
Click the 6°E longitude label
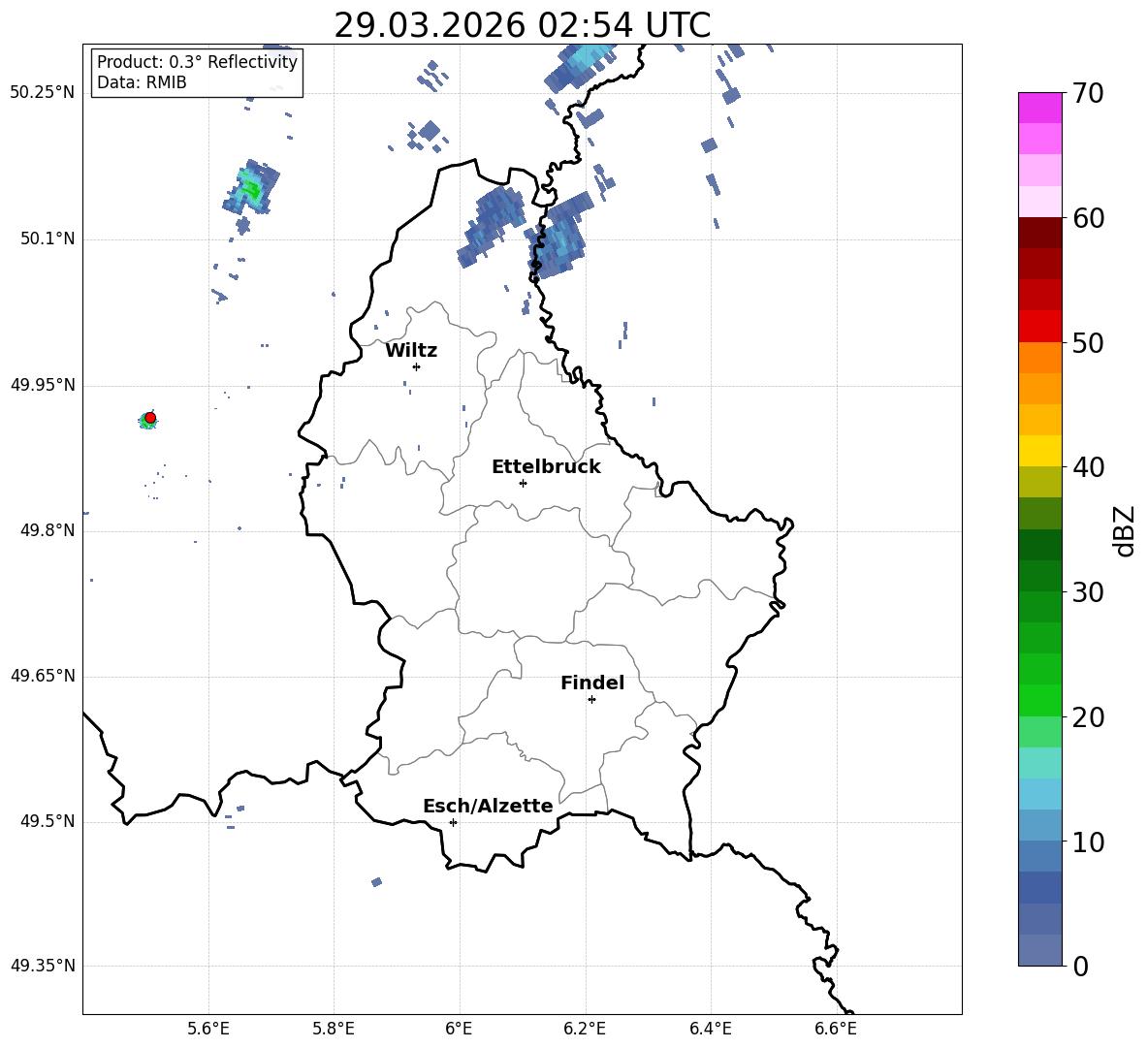pos(459,1029)
